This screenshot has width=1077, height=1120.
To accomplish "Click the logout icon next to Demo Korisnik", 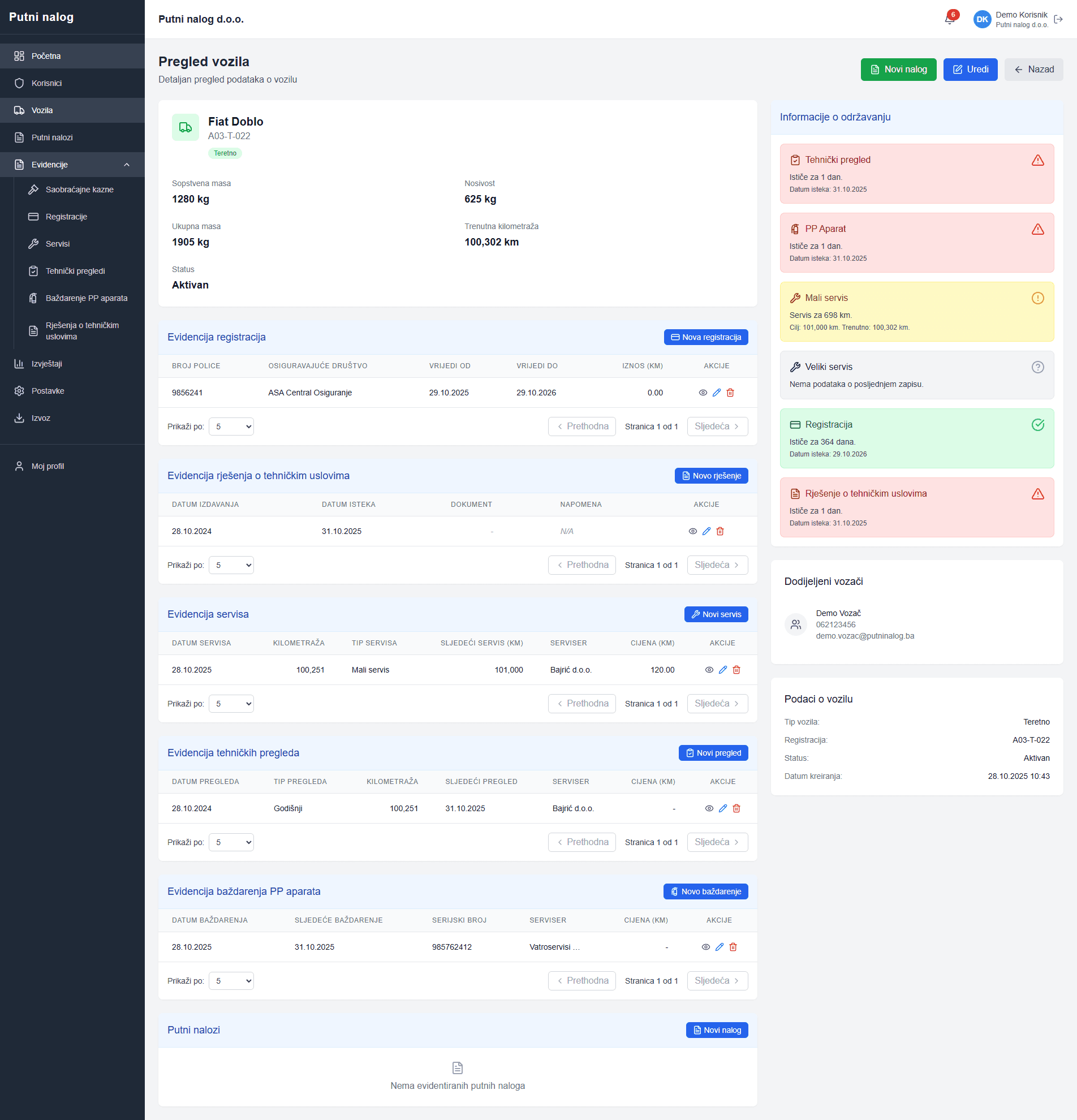I will click(1058, 19).
